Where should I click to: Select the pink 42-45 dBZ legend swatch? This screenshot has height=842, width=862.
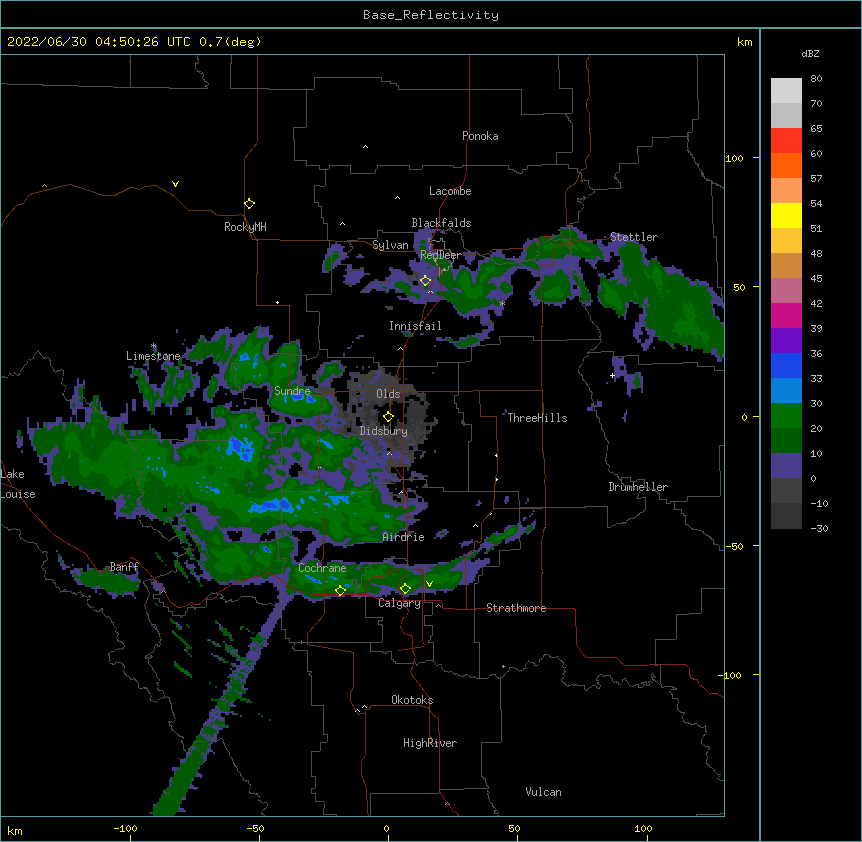tap(786, 291)
